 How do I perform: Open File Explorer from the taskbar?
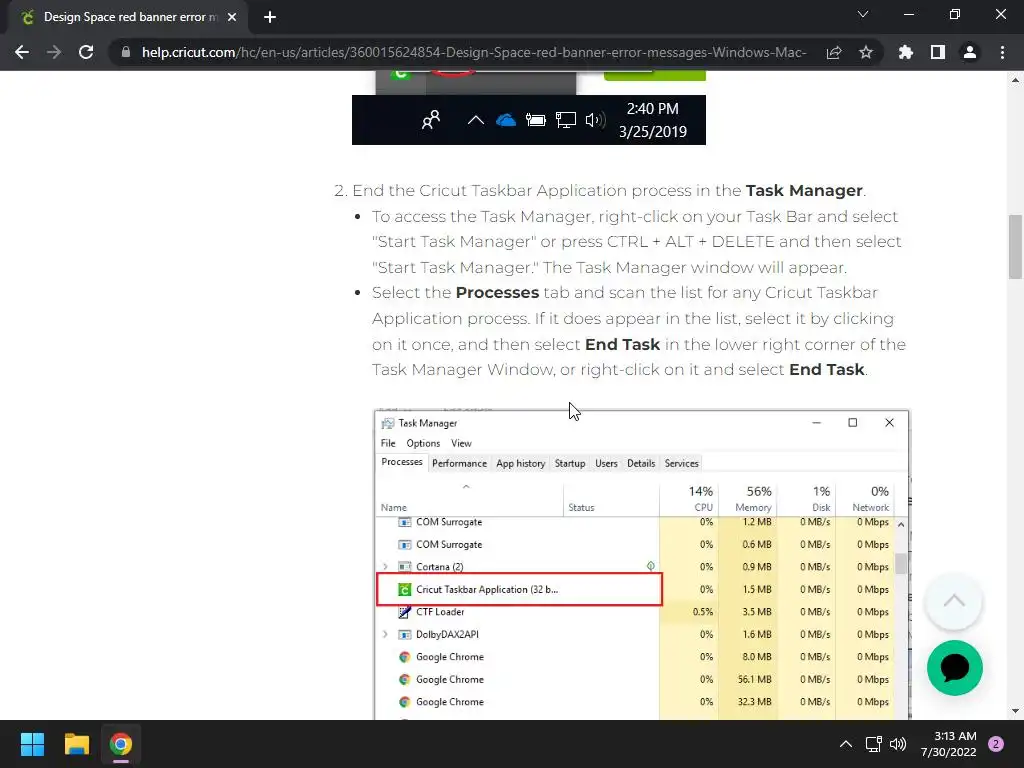tap(76, 744)
